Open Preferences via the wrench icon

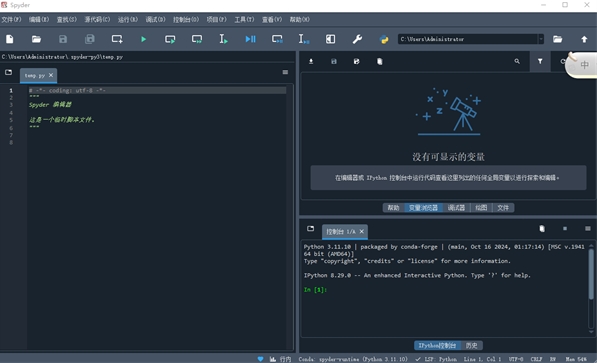(x=357, y=39)
